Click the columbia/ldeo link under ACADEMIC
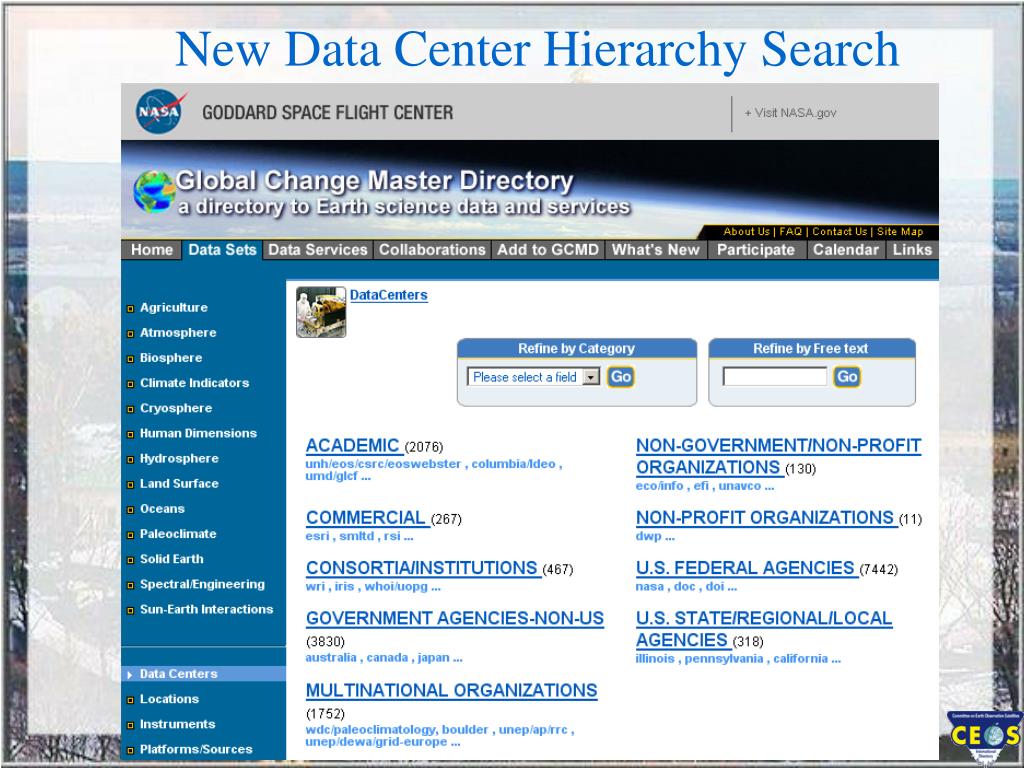The image size is (1024, 768). click(x=513, y=464)
